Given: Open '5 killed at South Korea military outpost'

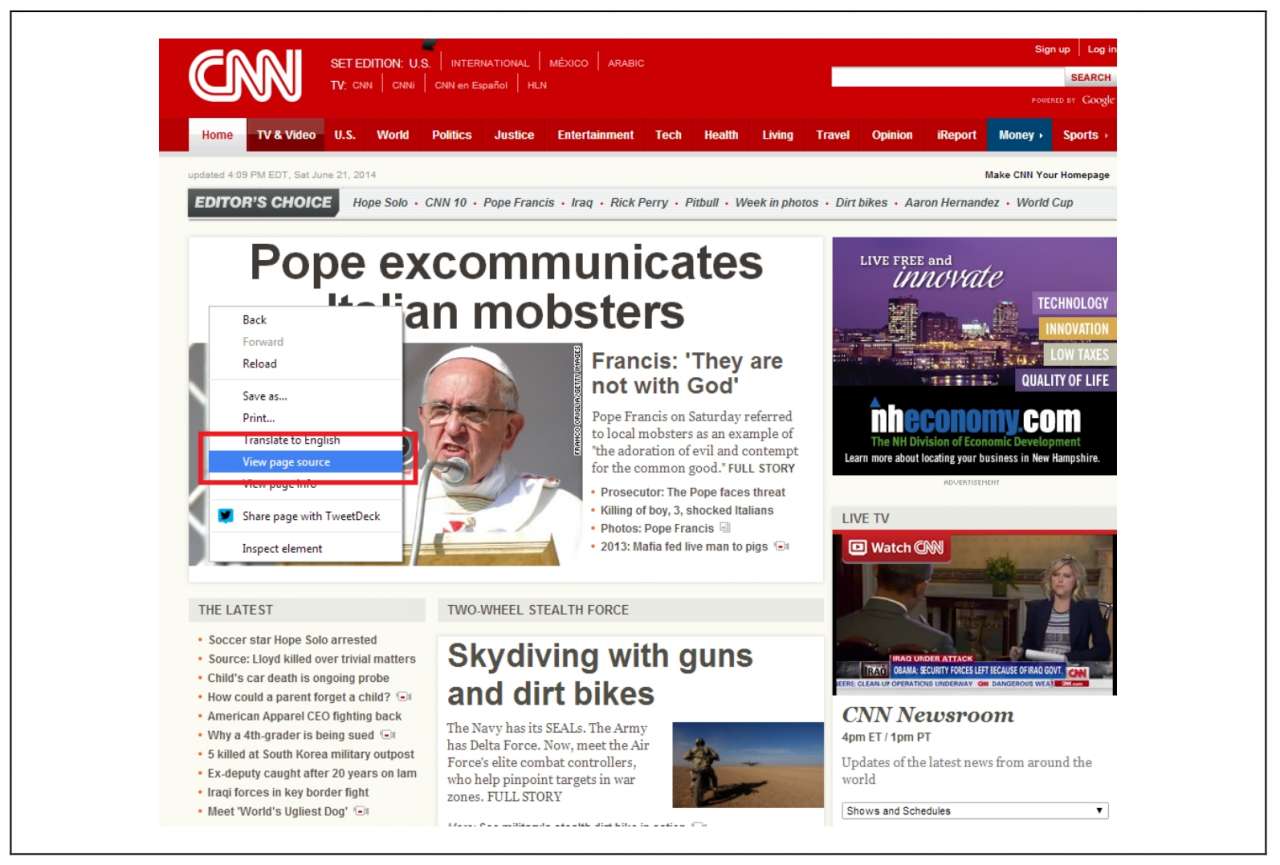Looking at the screenshot, I should click(x=311, y=754).
